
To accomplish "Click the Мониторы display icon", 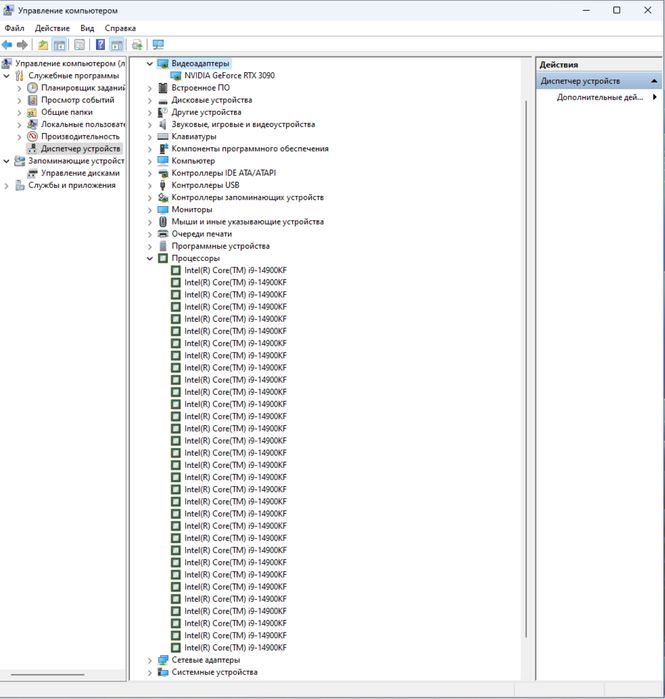I will point(163,210).
